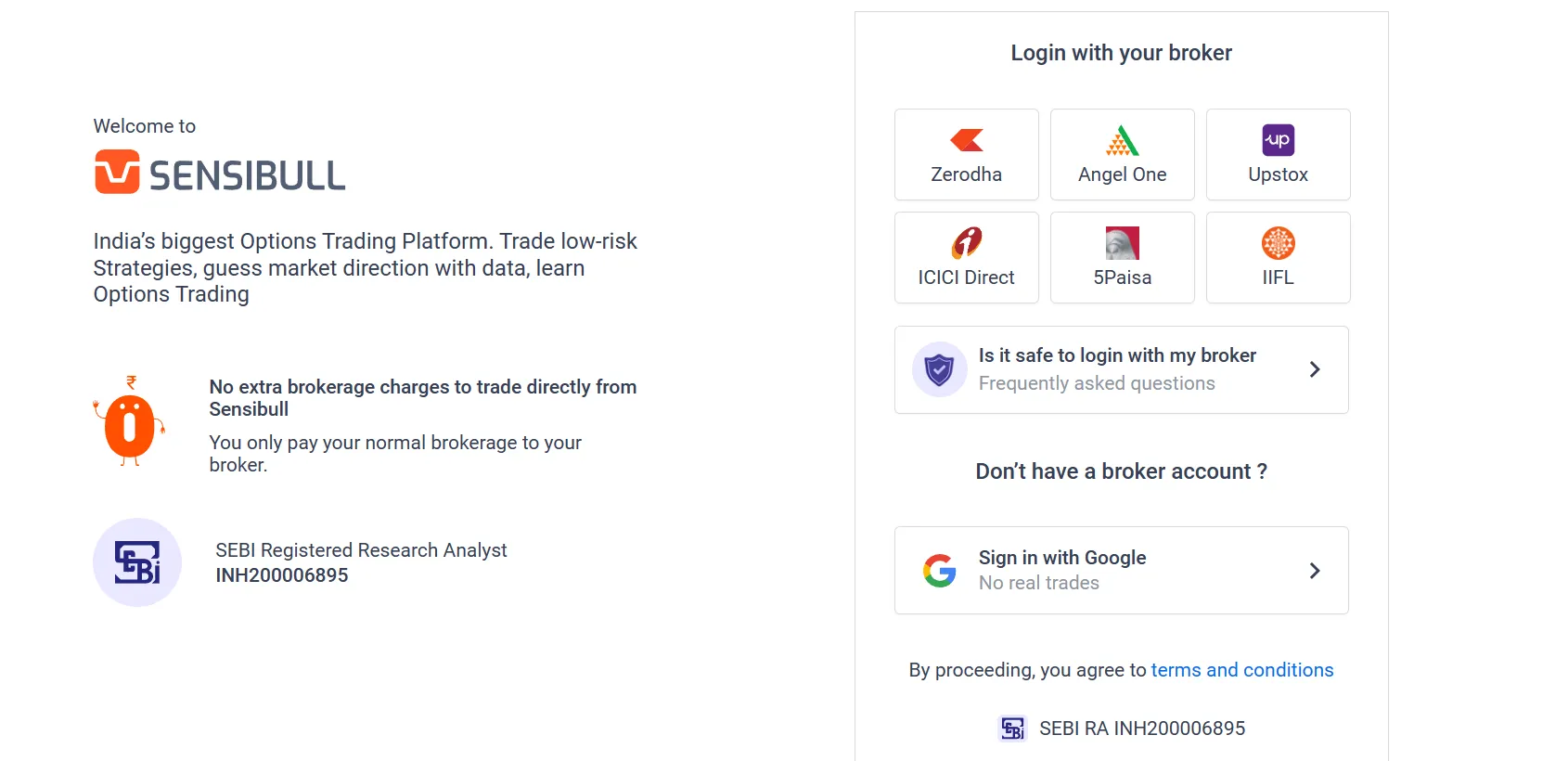Click the 'INH200006895' registration number on left
Screen dimensions: 1568x761
pyautogui.click(x=282, y=575)
